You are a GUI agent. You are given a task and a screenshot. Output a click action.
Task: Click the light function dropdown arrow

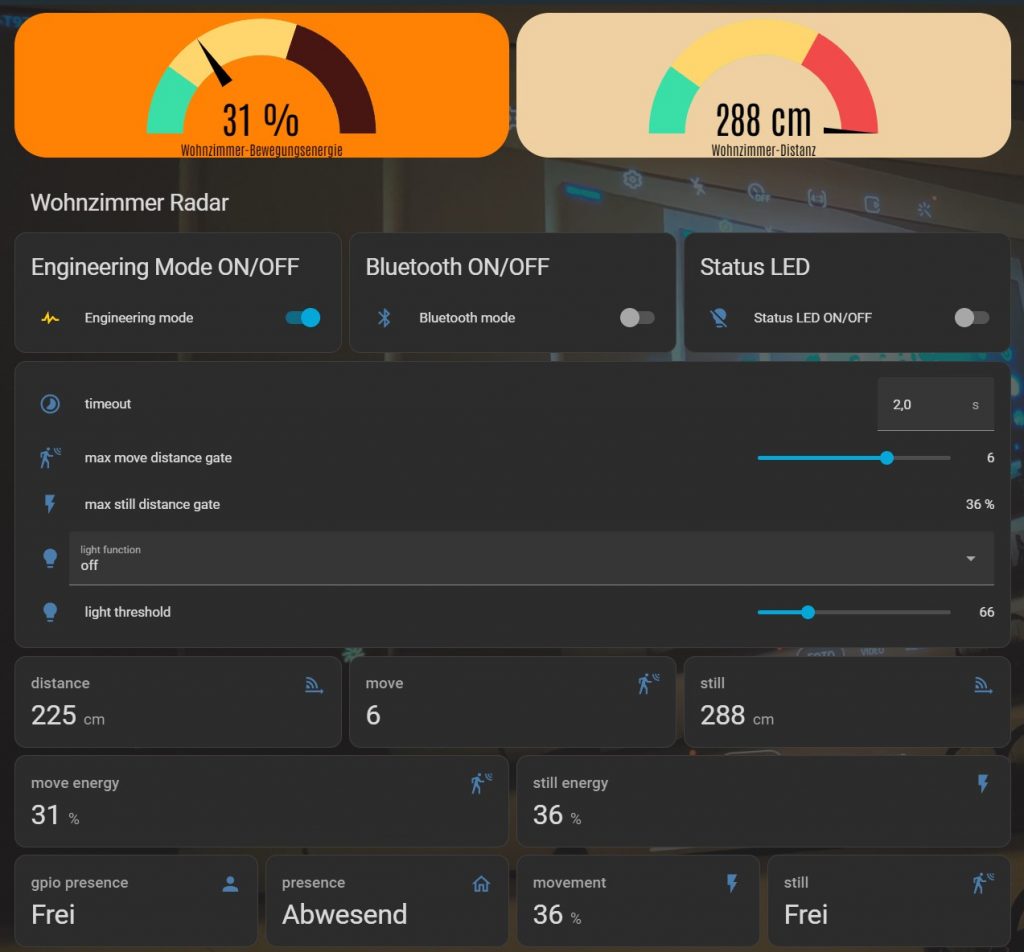pos(970,558)
